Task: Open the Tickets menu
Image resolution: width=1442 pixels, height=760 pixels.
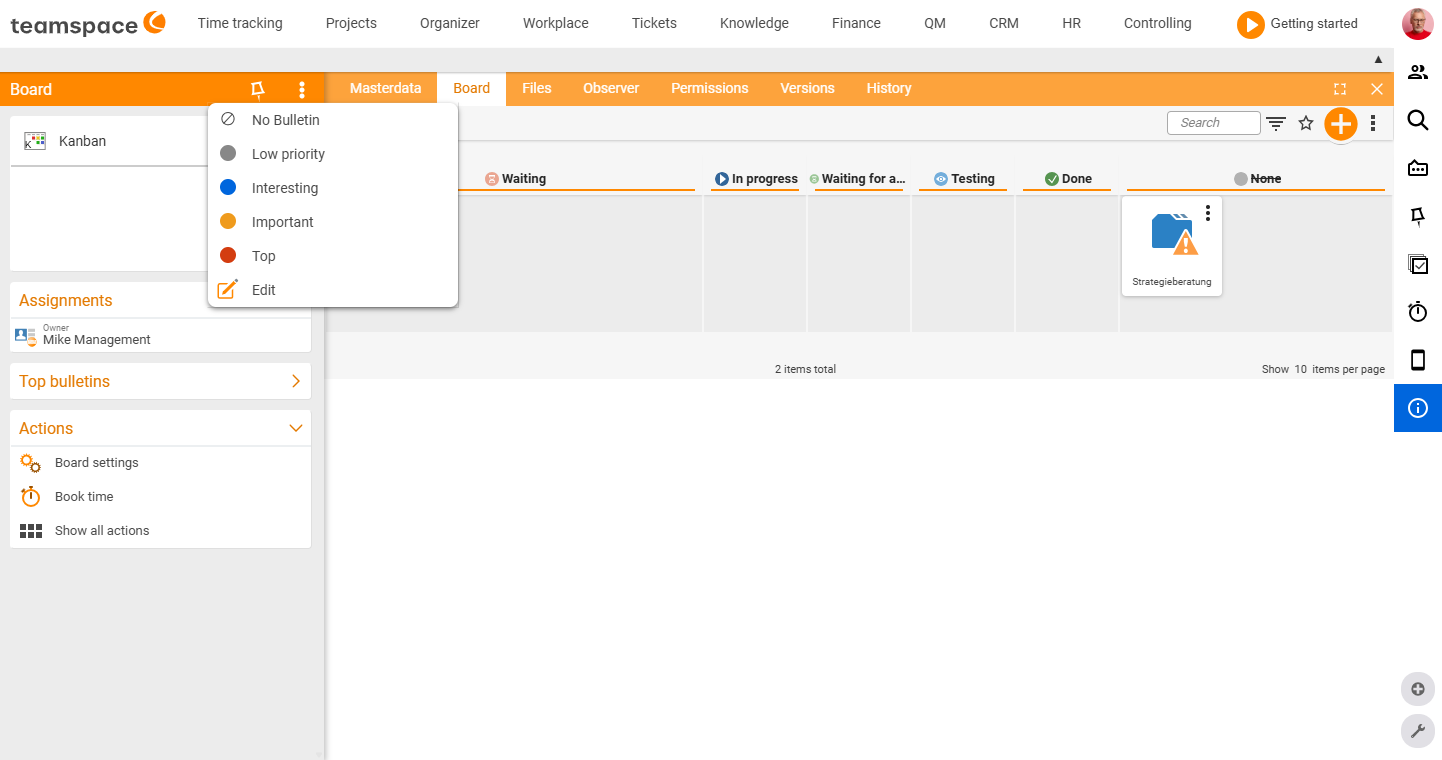Action: tap(654, 23)
